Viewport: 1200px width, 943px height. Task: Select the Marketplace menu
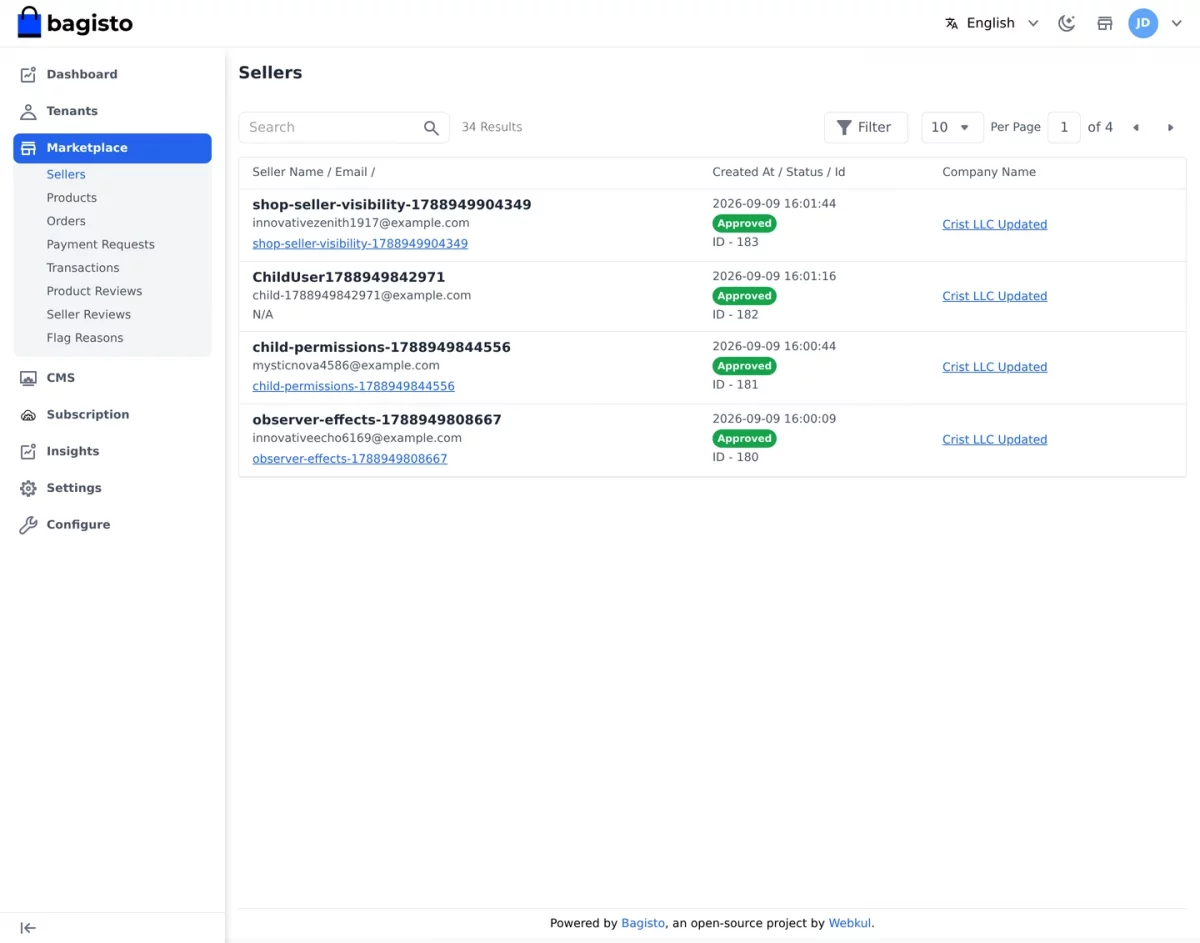pos(112,148)
